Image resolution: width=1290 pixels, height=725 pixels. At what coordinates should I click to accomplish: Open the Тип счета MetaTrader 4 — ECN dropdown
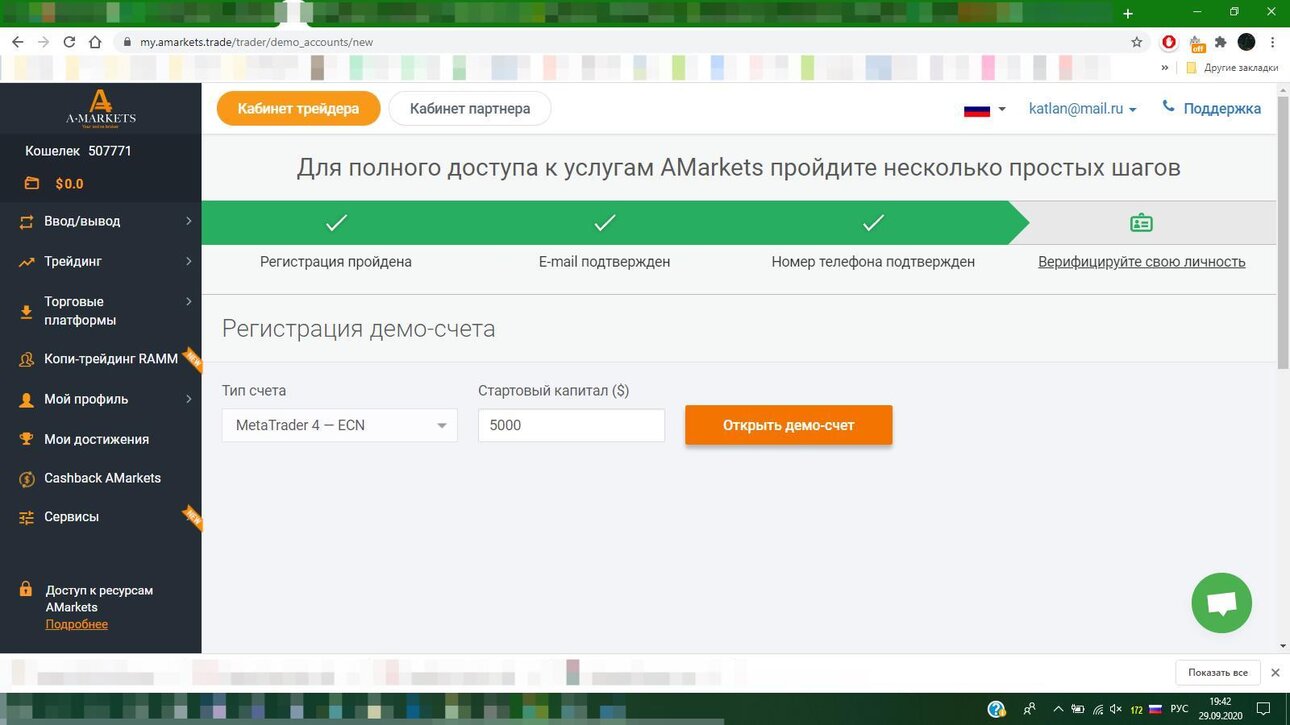(x=340, y=425)
